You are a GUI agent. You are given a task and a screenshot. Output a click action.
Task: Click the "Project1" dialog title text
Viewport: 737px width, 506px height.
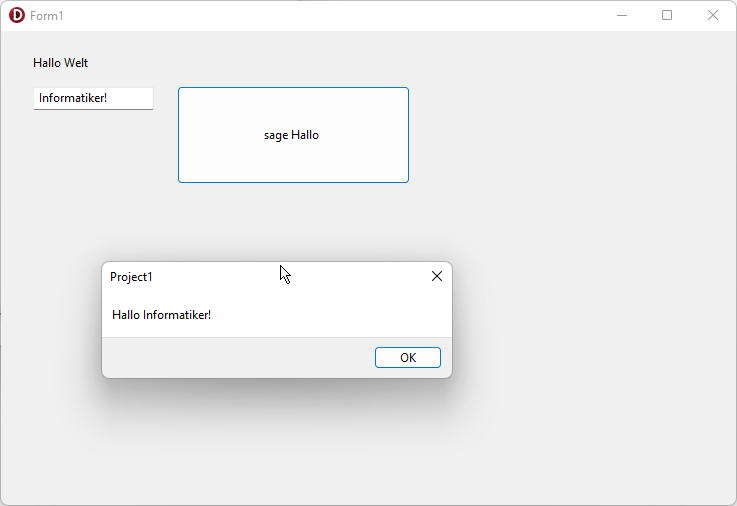tap(131, 277)
